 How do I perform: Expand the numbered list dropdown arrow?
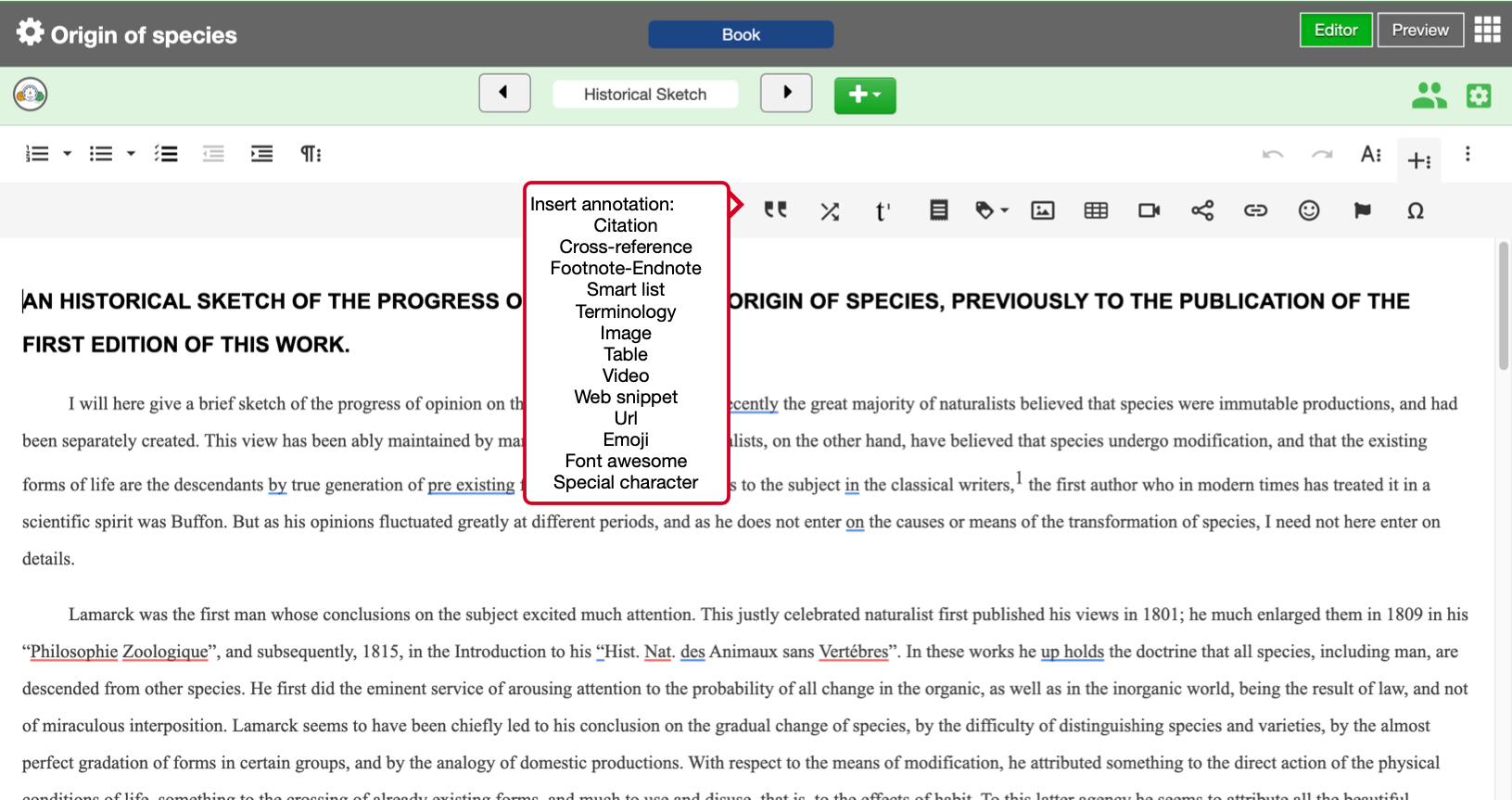(x=68, y=154)
